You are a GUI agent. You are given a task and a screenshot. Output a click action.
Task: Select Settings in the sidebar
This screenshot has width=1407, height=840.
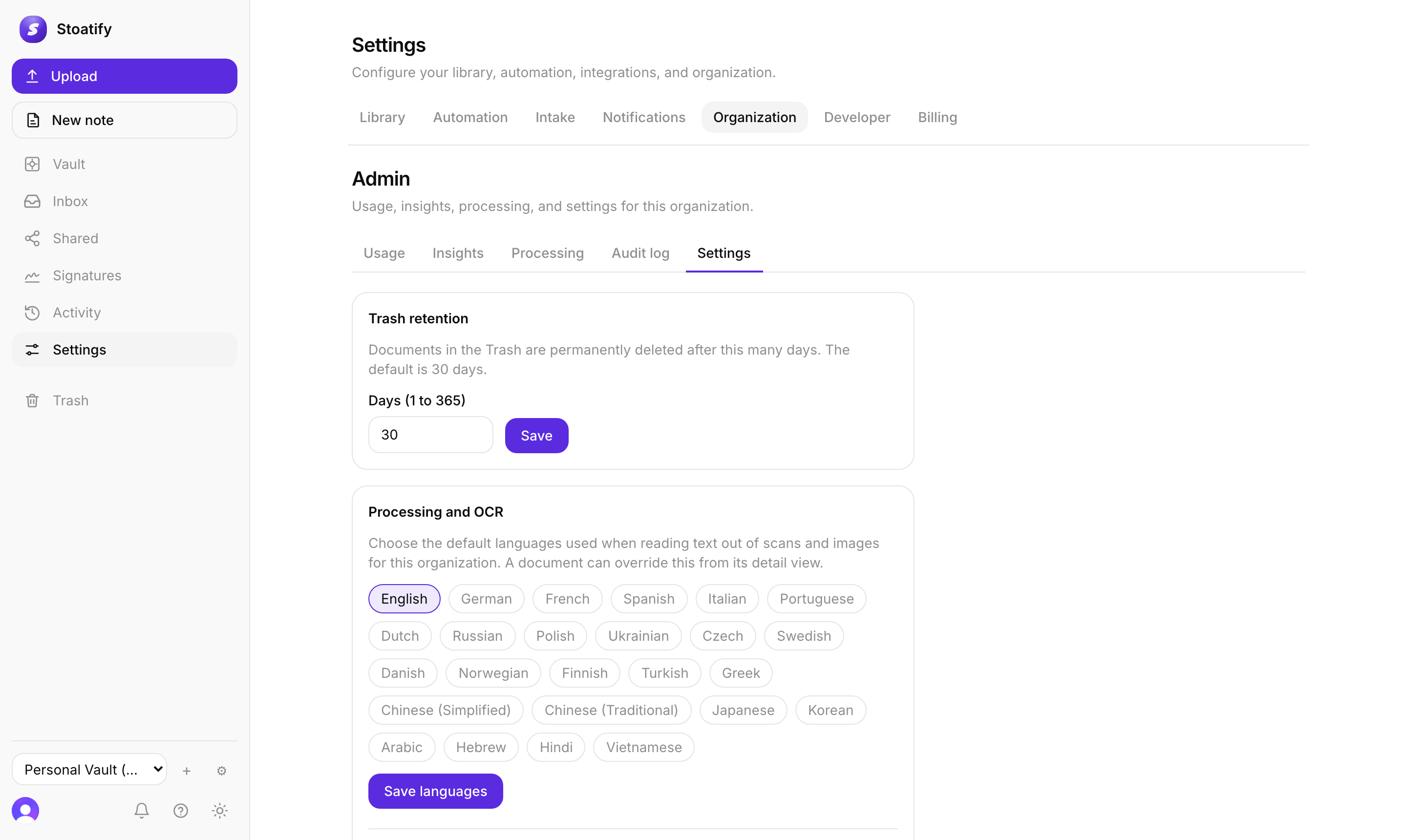(x=124, y=350)
